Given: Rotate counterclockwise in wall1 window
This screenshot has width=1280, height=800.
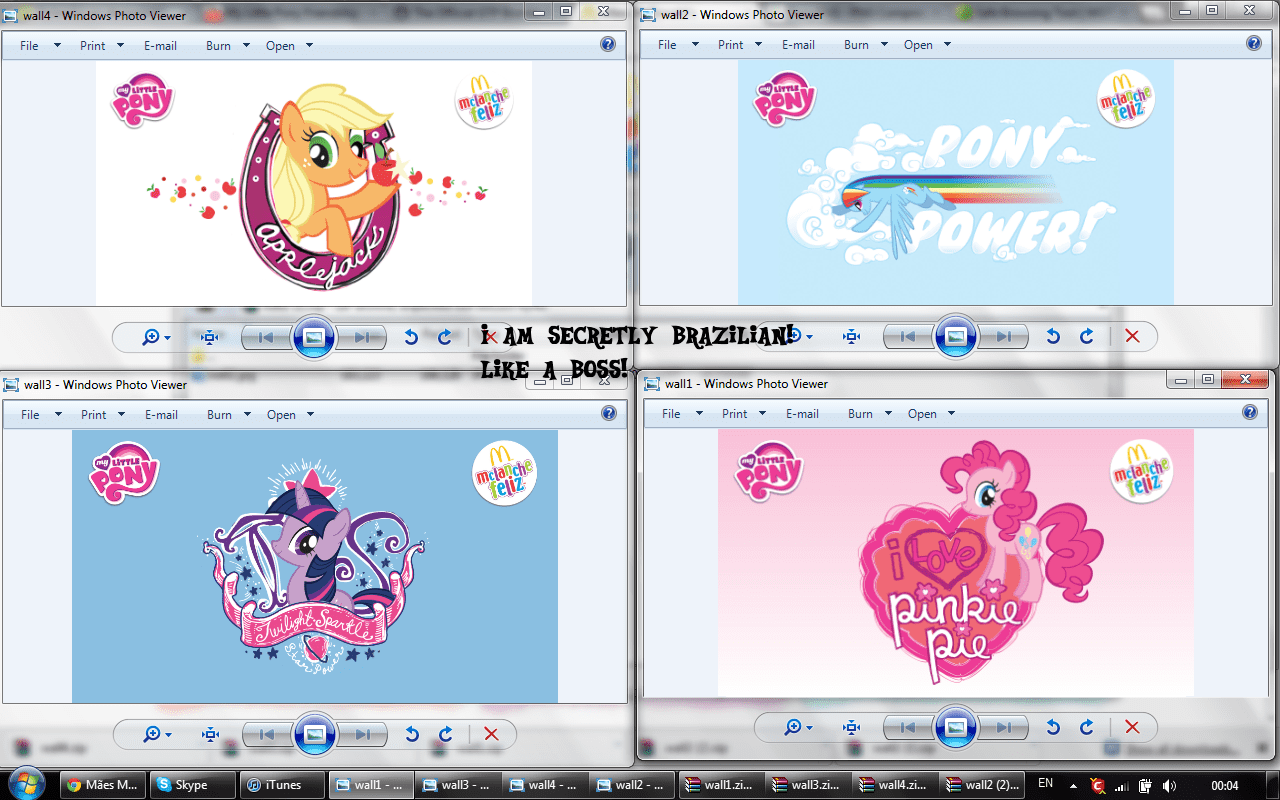Looking at the screenshot, I should coord(1052,727).
